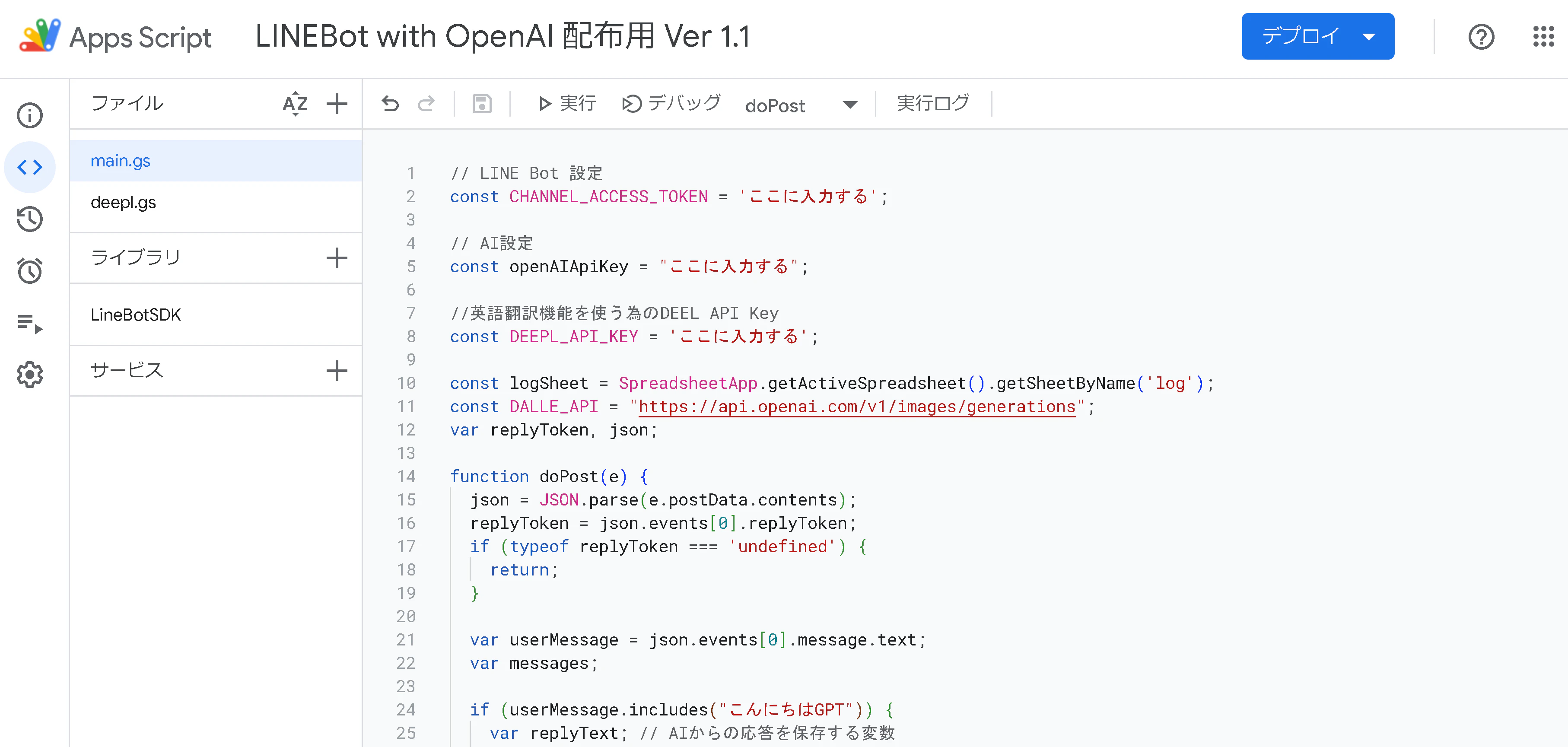
Task: Open the デプロイ deploy menu
Action: pos(1317,36)
